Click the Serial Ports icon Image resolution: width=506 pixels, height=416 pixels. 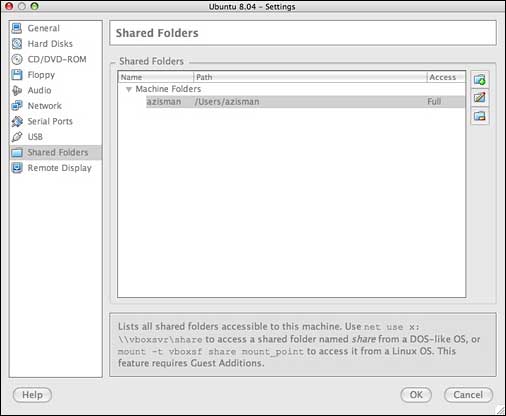coord(17,121)
